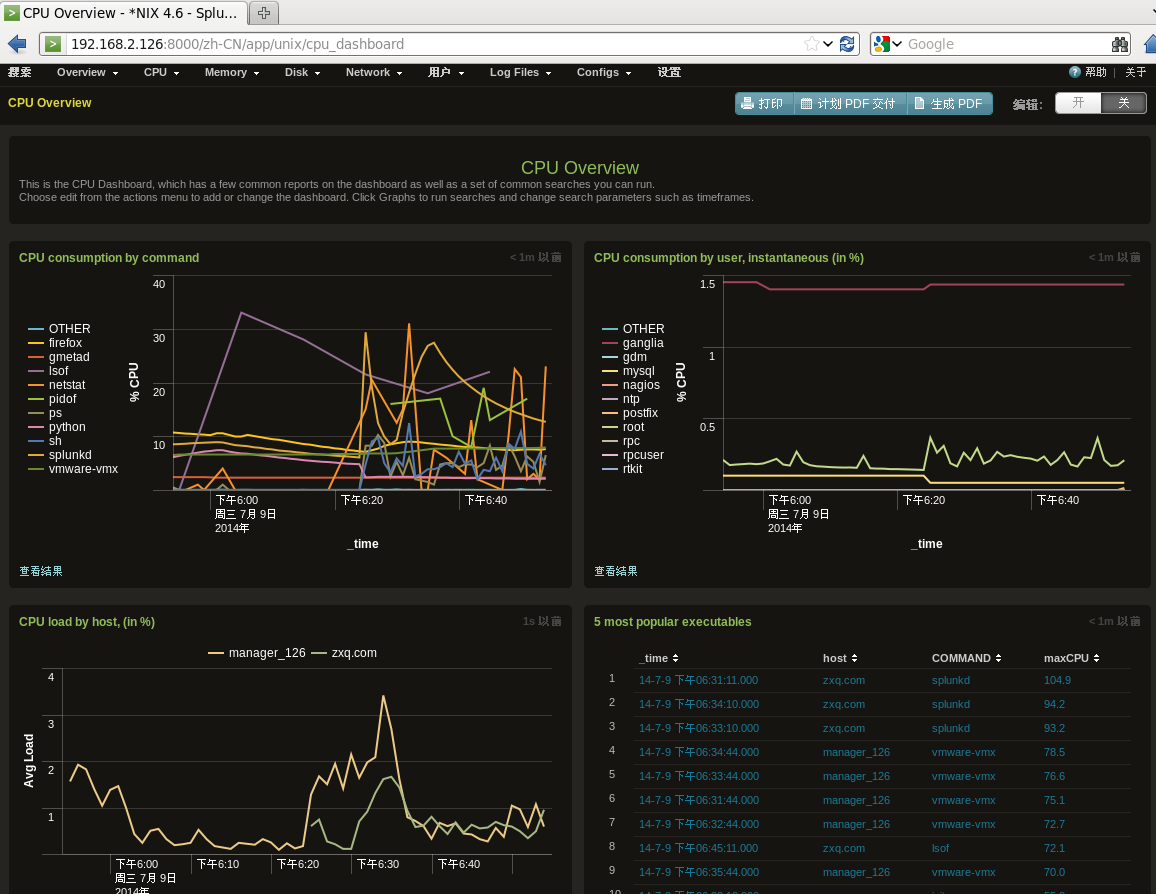This screenshot has height=894, width=1156.
Task: Switch edit mode to 开 (on)
Action: click(x=1078, y=103)
